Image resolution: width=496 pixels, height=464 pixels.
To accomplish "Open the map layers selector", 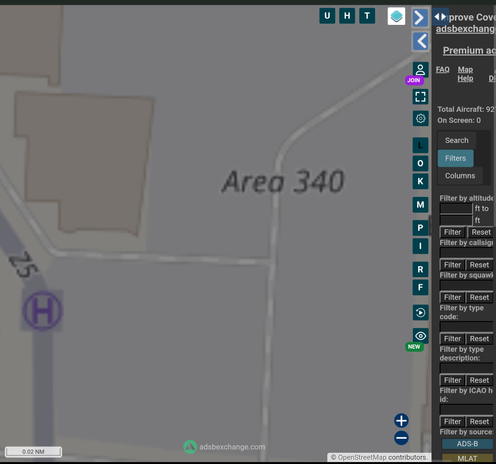I will [x=396, y=16].
